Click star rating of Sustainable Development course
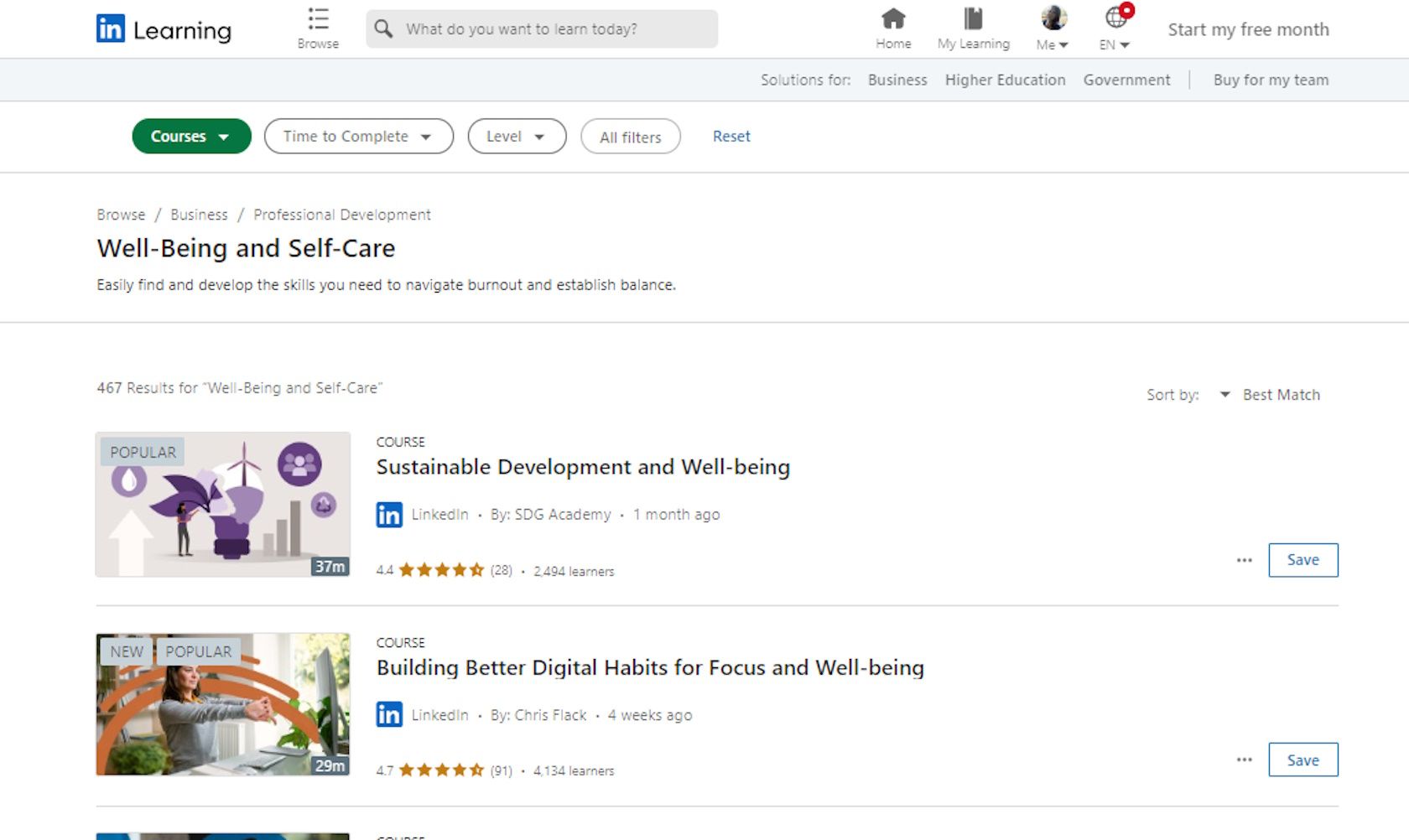 [x=441, y=570]
